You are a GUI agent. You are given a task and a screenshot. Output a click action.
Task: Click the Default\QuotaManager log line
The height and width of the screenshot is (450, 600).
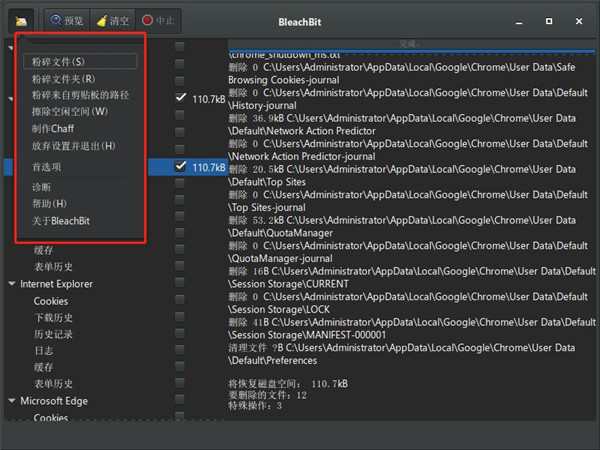pyautogui.click(x=280, y=233)
